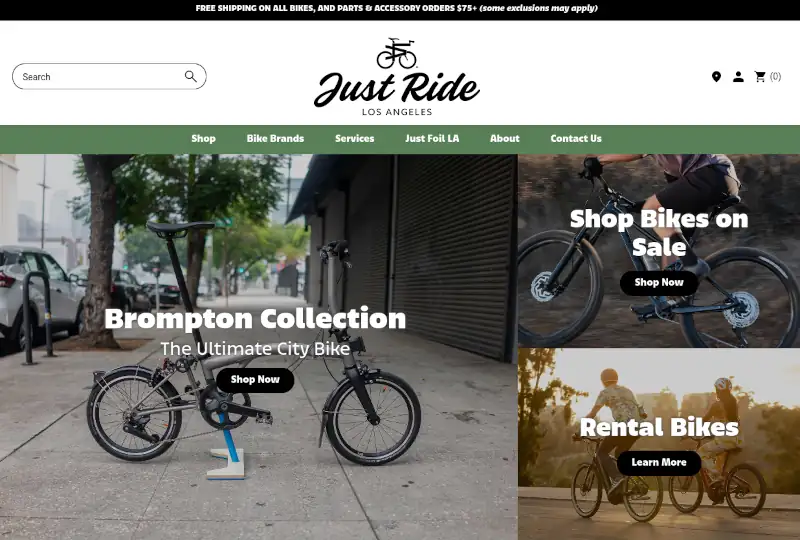Open the account profile icon
Screen dimensions: 800x540
(x=738, y=77)
